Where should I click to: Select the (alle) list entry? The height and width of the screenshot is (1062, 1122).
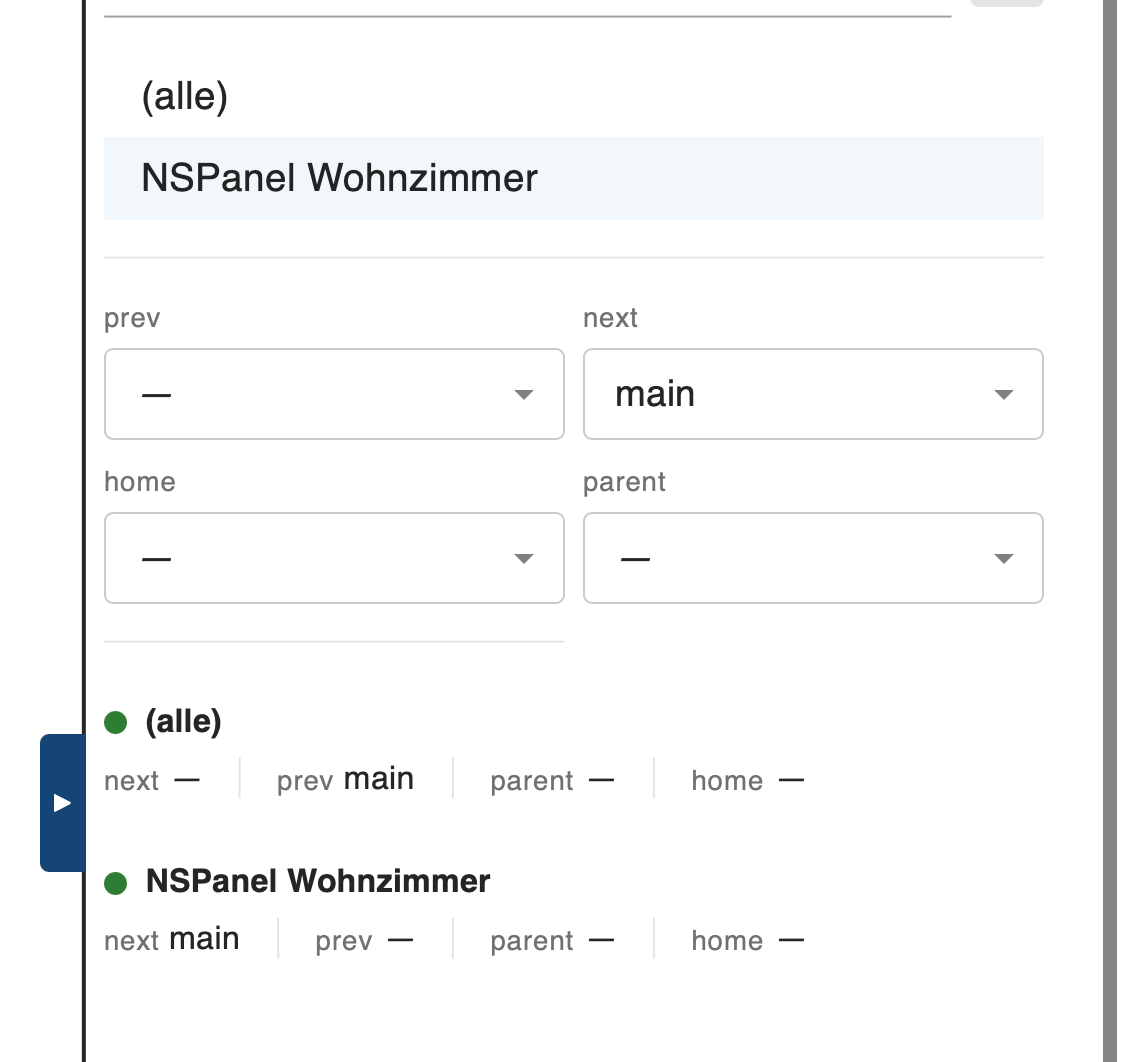click(186, 97)
